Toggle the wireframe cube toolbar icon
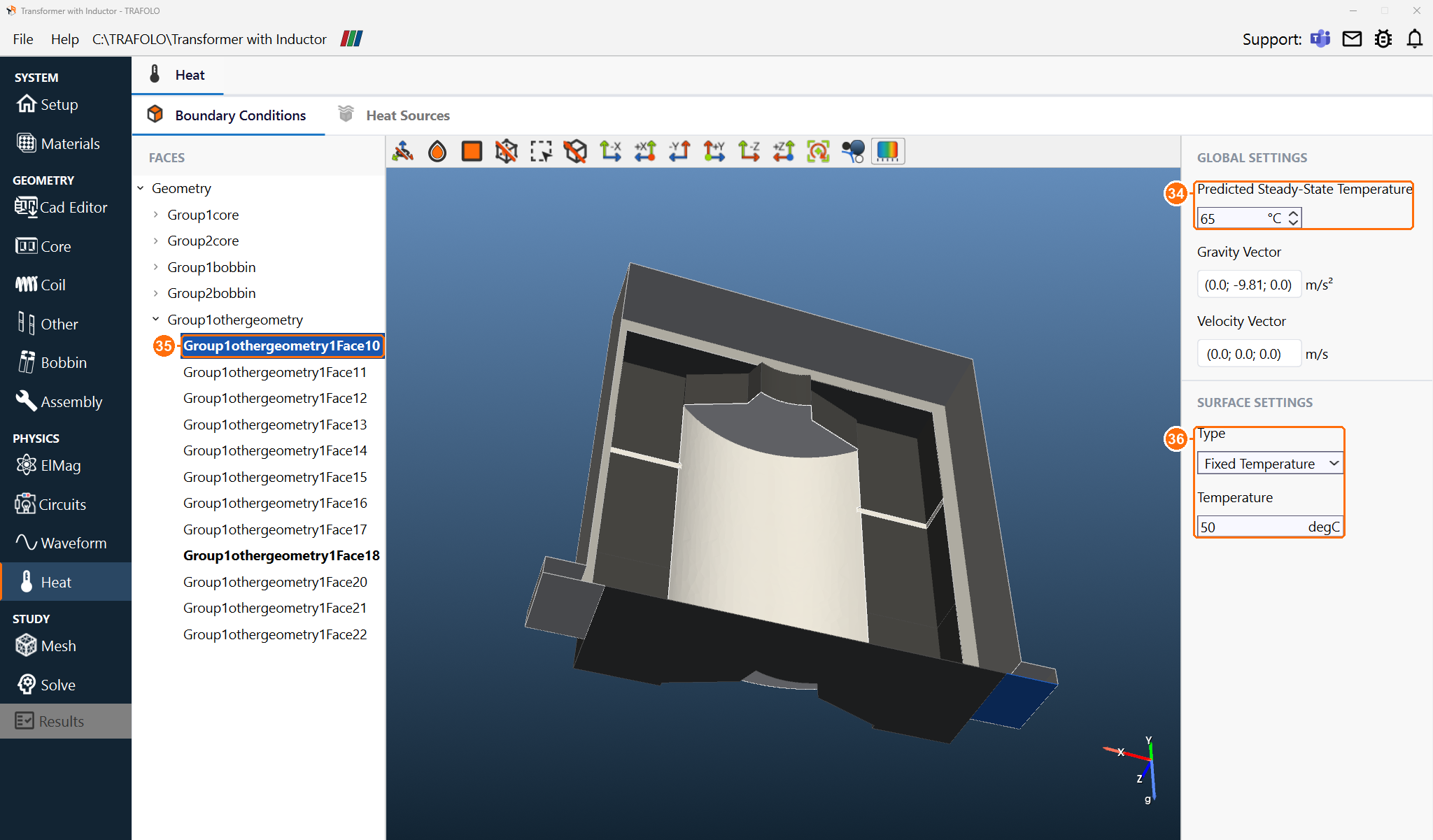 click(507, 151)
